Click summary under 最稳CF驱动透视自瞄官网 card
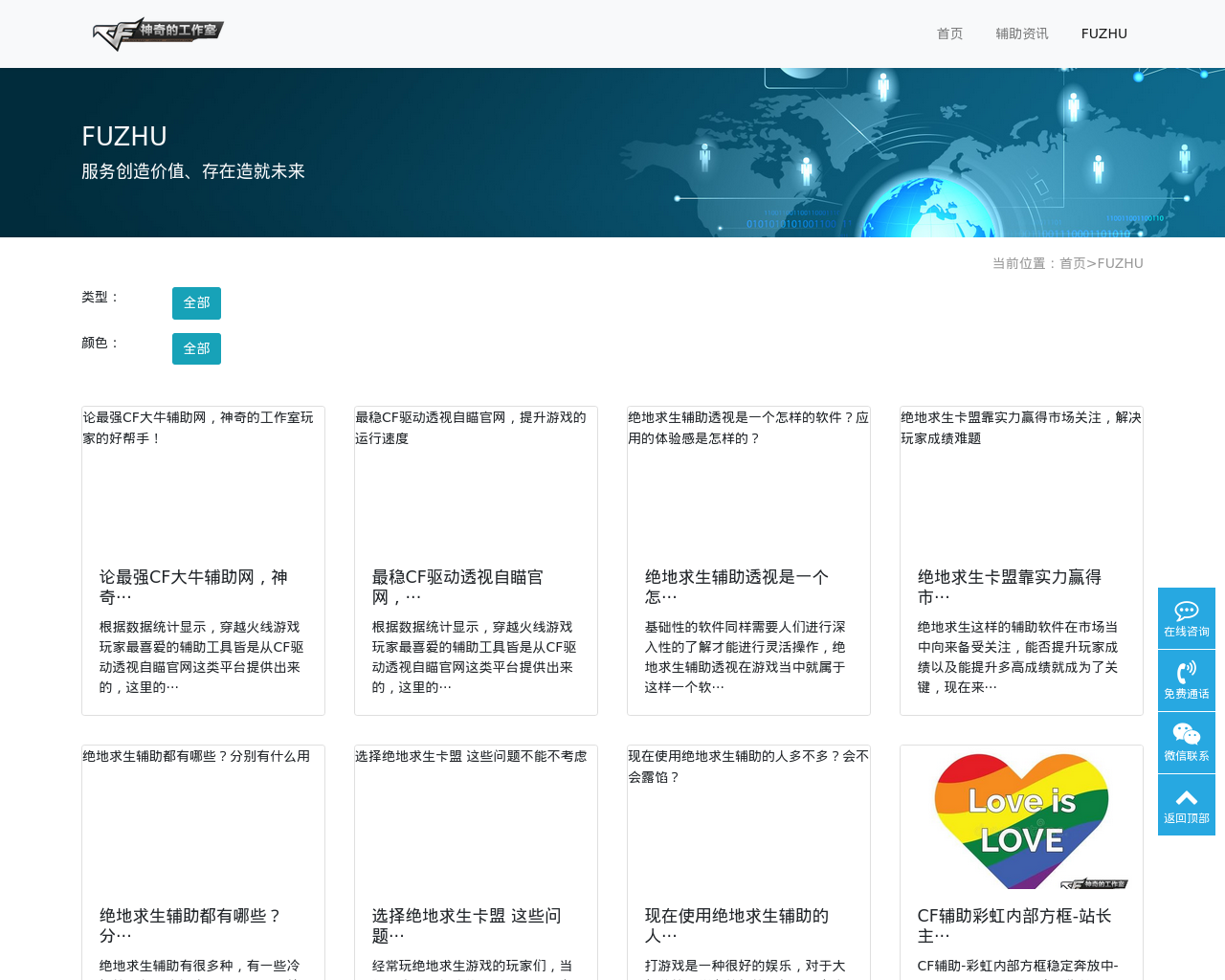 click(475, 657)
